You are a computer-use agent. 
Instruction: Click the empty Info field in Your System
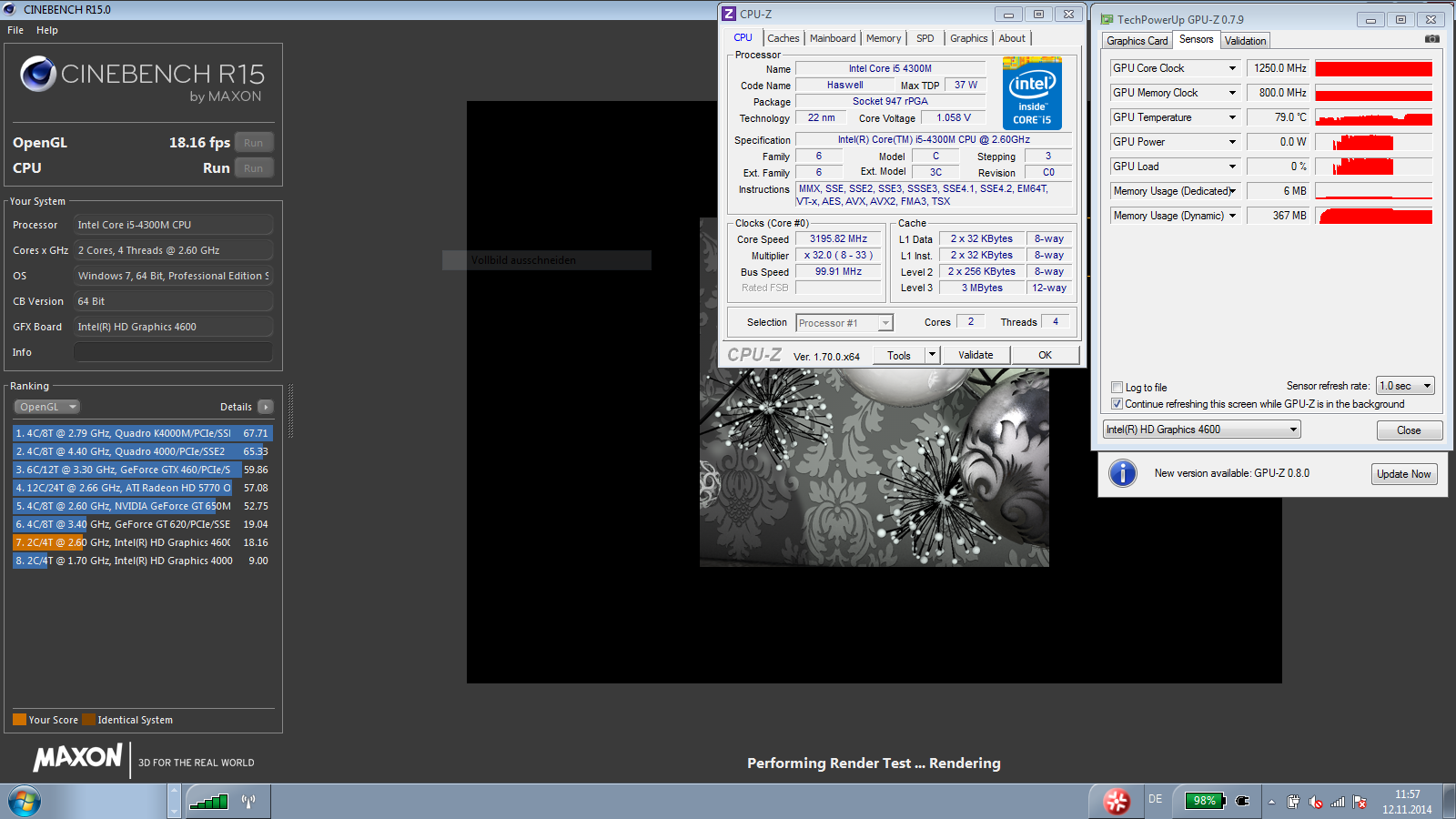(173, 352)
